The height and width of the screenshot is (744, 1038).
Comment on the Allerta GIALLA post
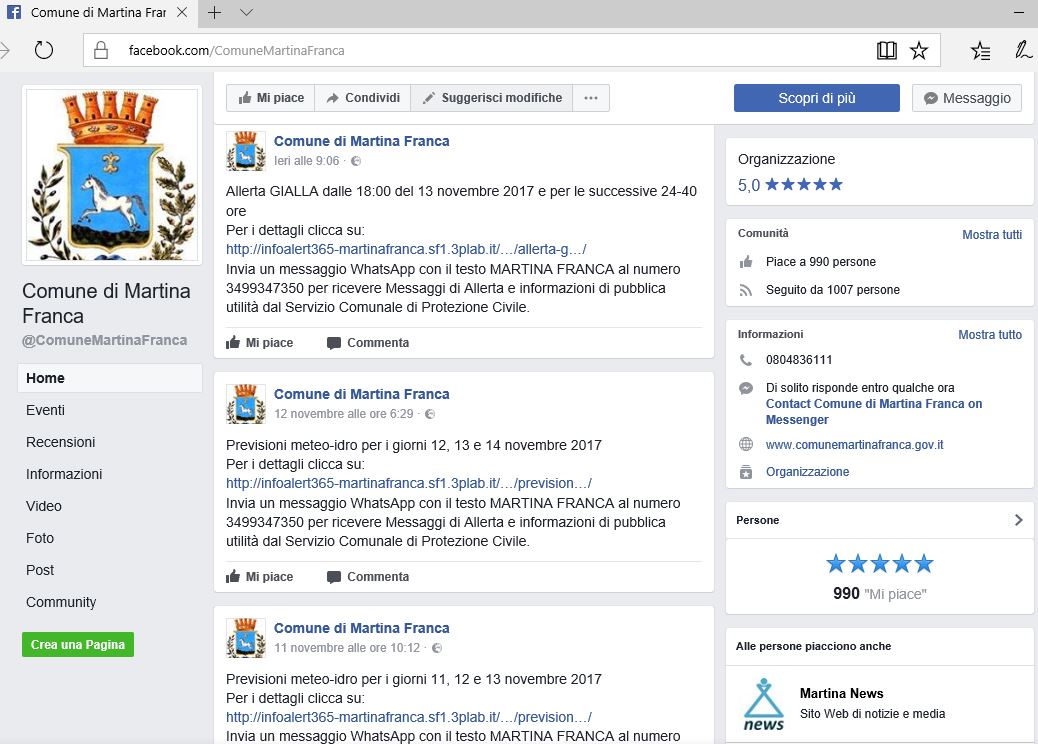click(368, 343)
